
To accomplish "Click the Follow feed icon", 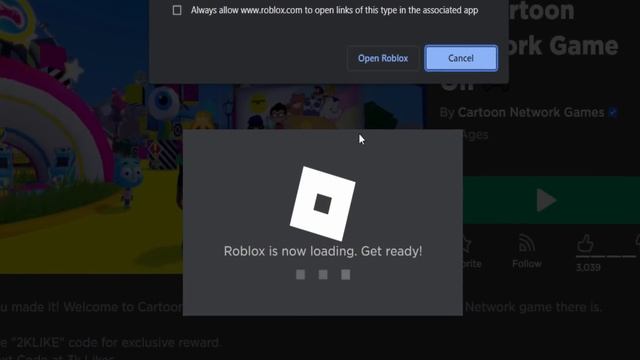I will tap(527, 244).
